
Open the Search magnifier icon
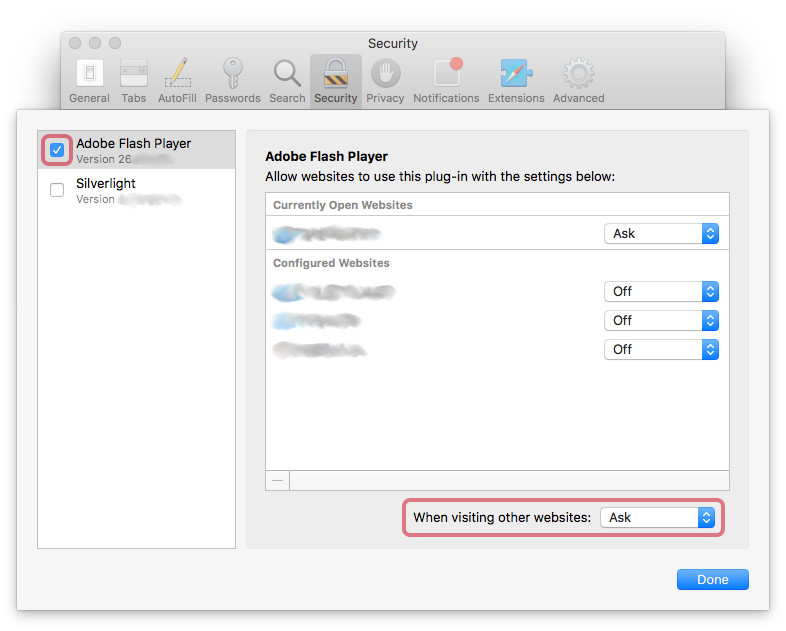coord(287,74)
